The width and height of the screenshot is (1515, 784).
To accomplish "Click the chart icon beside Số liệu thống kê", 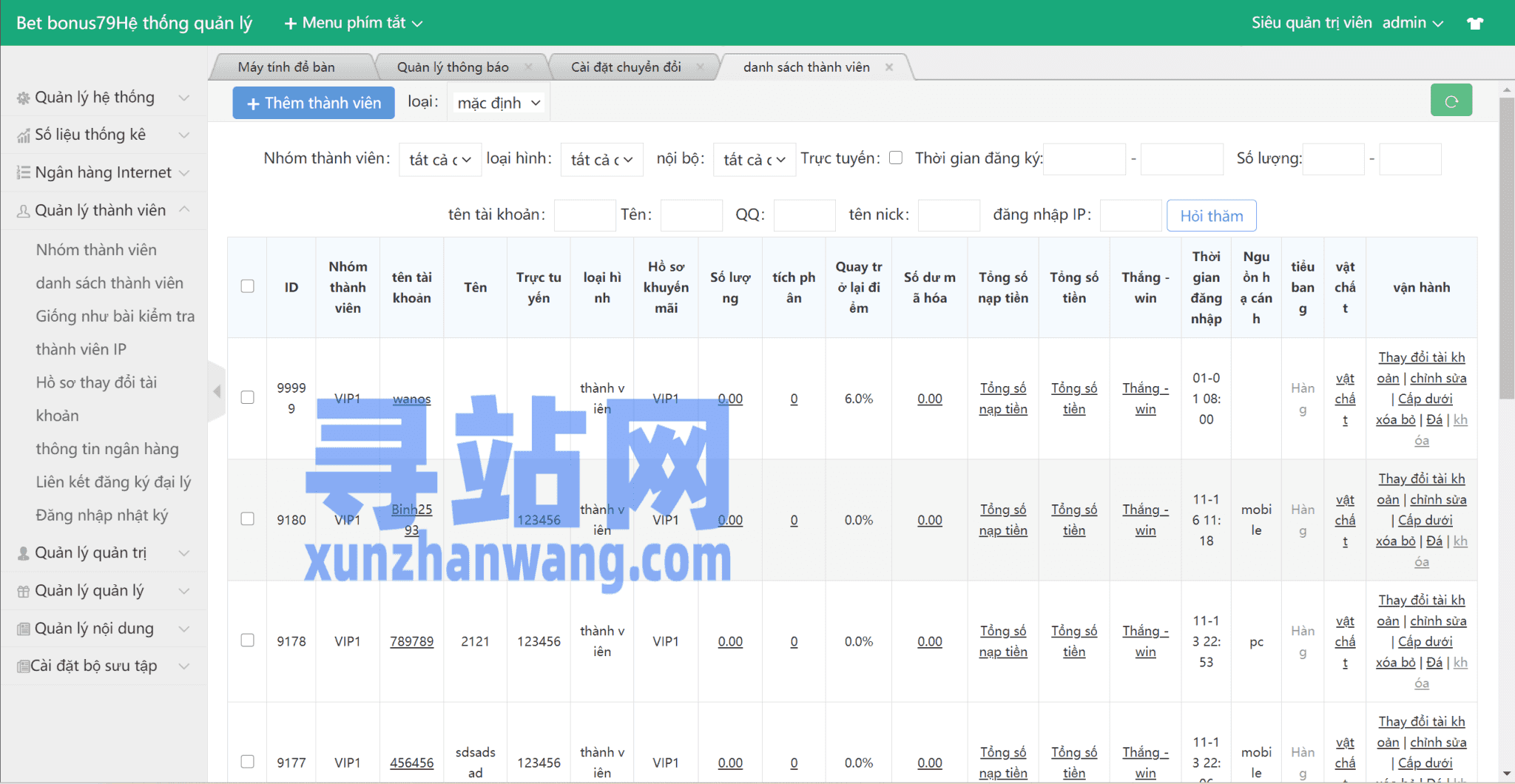I will pyautogui.click(x=24, y=135).
